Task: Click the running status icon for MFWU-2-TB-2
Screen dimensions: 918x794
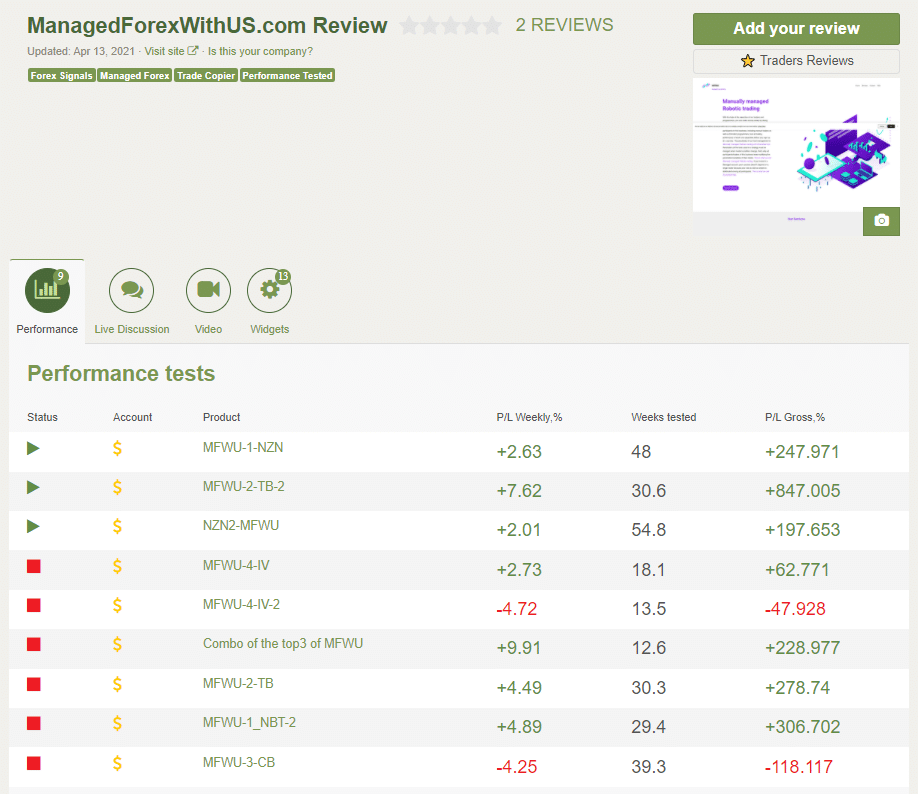Action: 33,487
